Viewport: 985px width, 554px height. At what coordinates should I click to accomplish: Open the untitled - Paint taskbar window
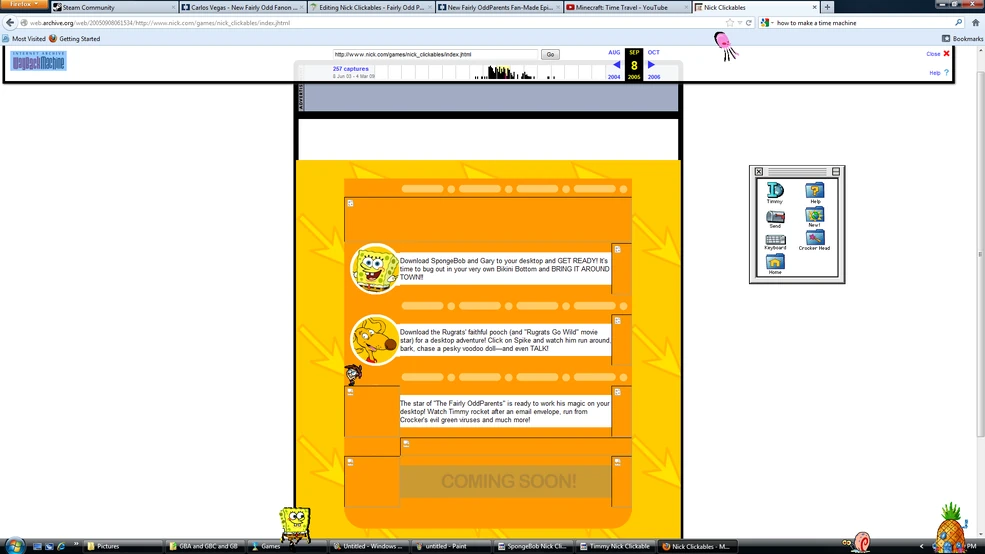click(x=452, y=546)
